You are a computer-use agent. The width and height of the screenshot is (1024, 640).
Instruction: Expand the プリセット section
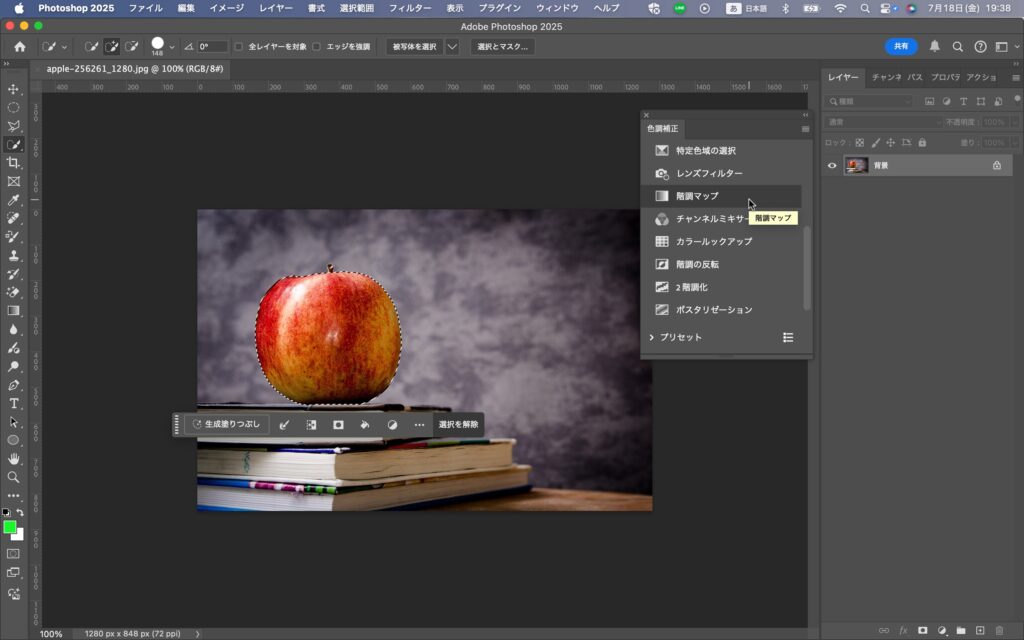(651, 337)
